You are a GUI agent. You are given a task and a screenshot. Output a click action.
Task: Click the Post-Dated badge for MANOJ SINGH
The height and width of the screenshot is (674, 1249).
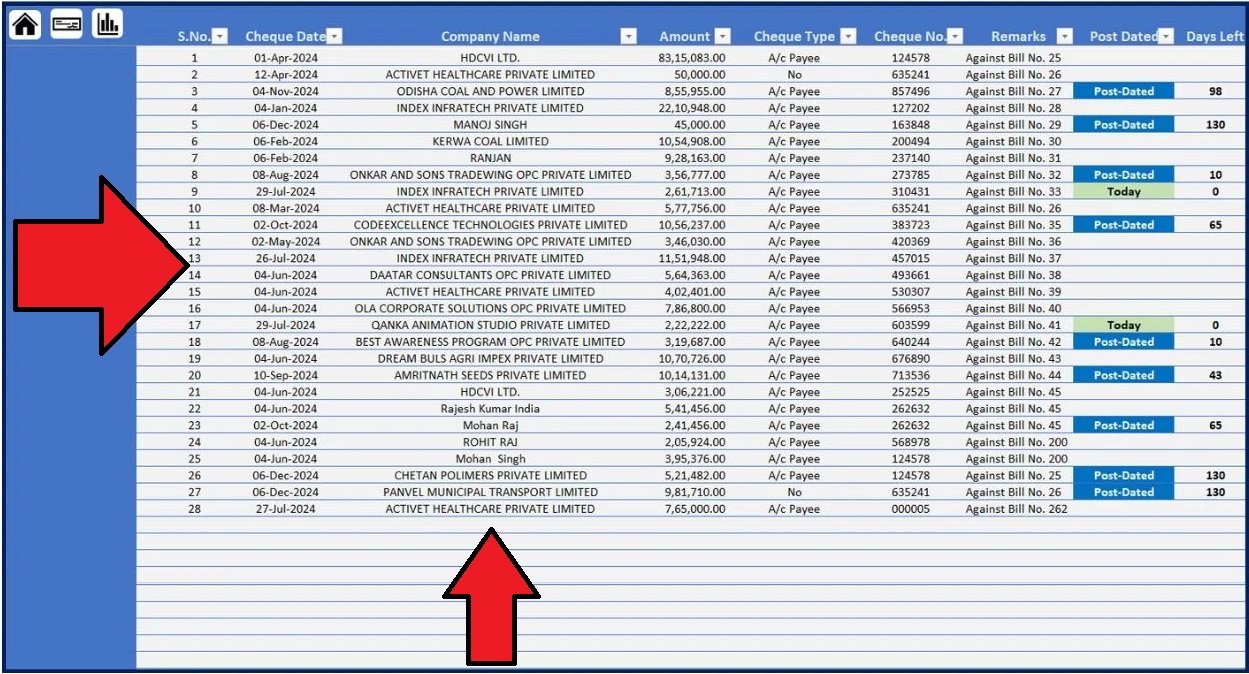click(x=1124, y=124)
